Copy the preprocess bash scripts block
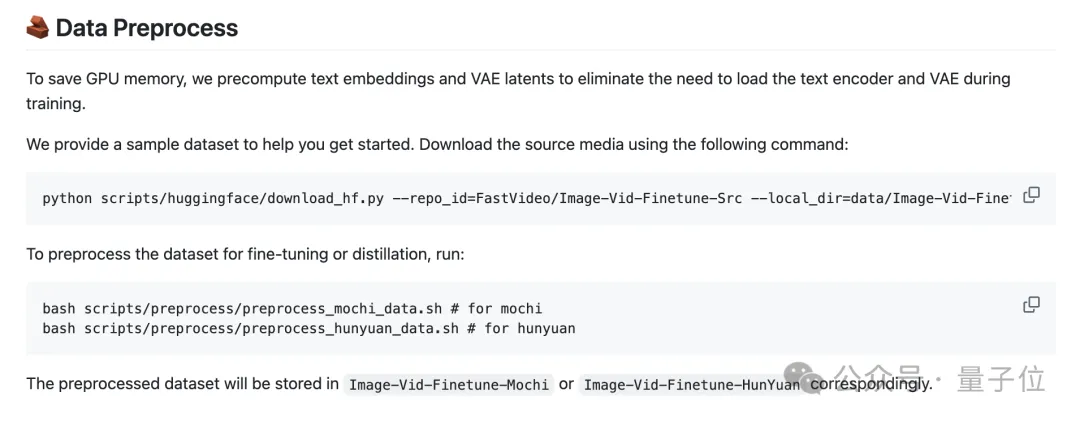The height and width of the screenshot is (422, 1080). click(x=1031, y=304)
